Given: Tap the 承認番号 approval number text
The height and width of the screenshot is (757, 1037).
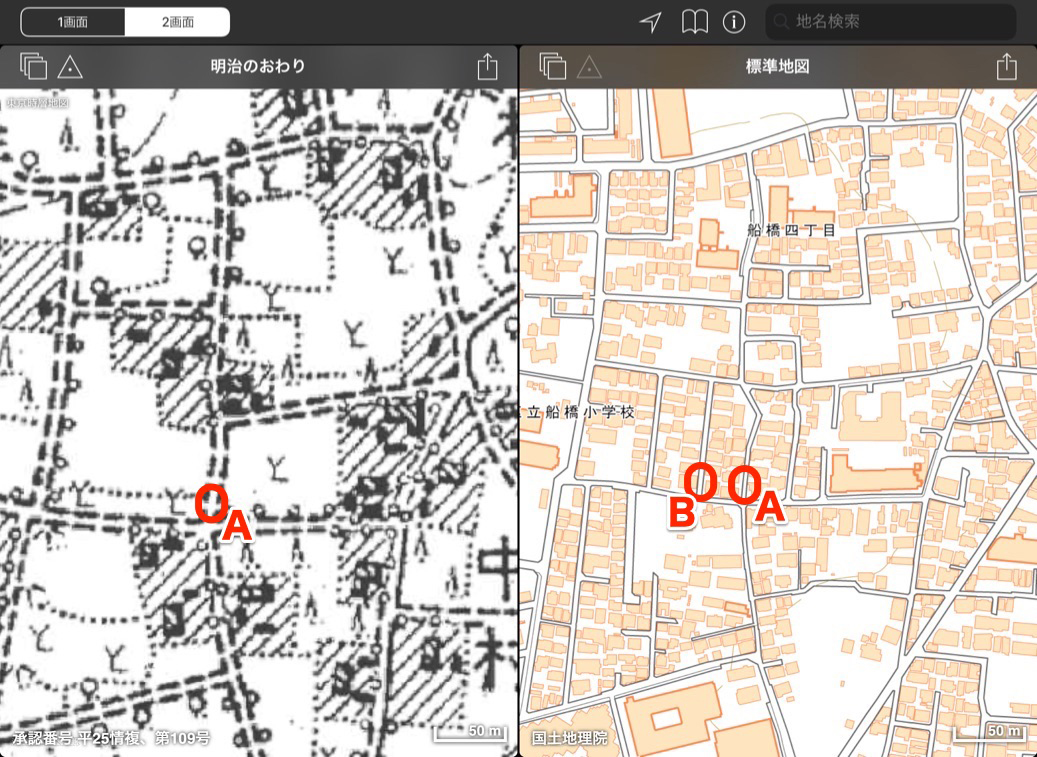Looking at the screenshot, I should pos(111,739).
